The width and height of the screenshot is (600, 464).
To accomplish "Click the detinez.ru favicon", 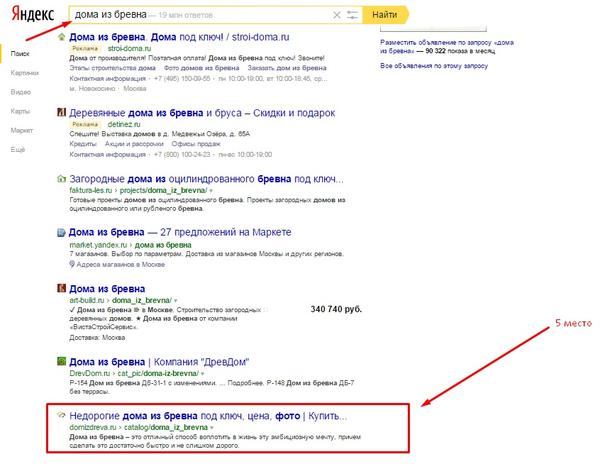I will click(x=61, y=112).
